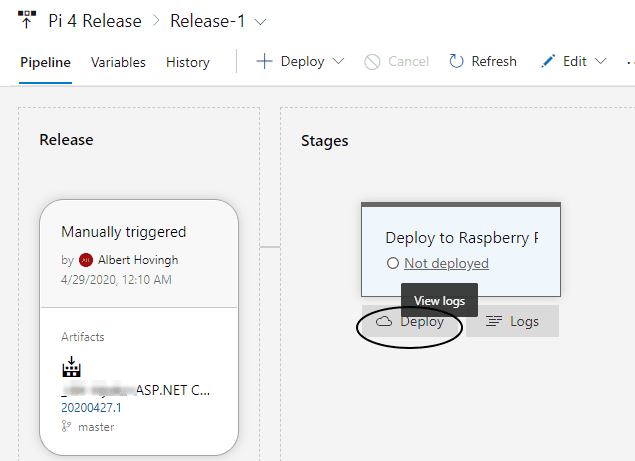Click the branch icon beside master
Viewport: 635px width, 461px height.
pyautogui.click(x=66, y=426)
